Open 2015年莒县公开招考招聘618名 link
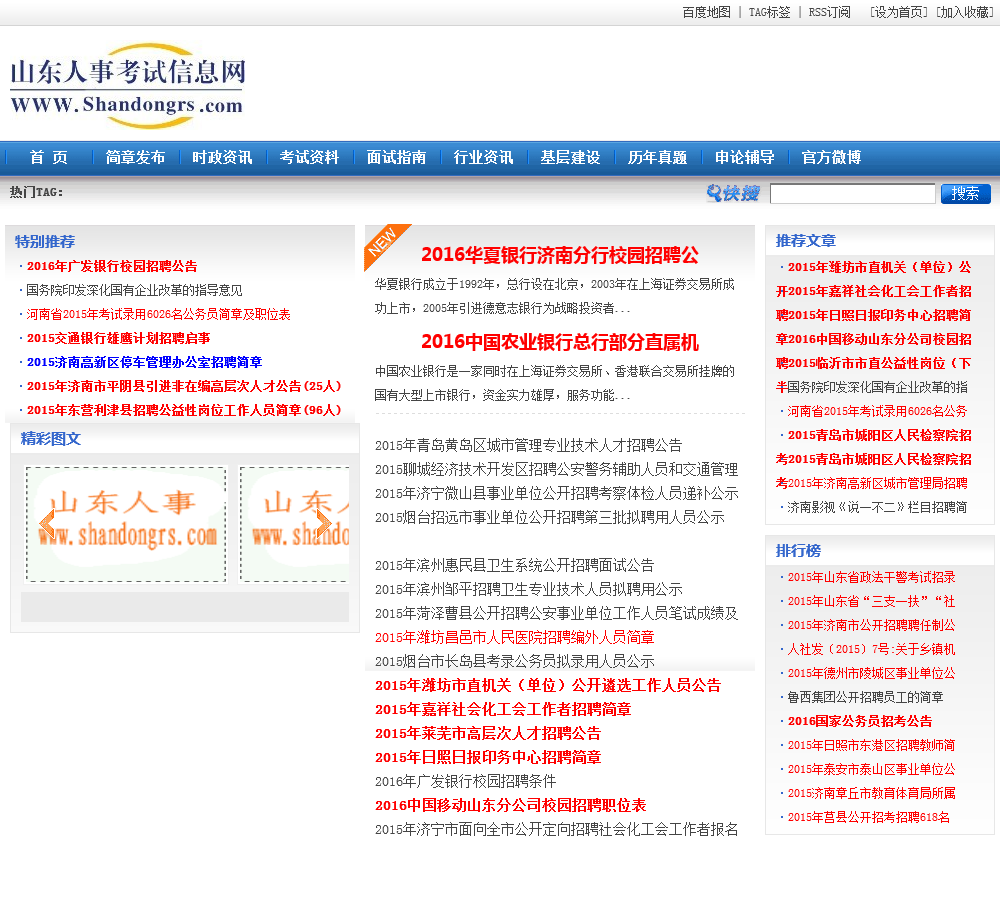The height and width of the screenshot is (909, 1000). pos(868,817)
